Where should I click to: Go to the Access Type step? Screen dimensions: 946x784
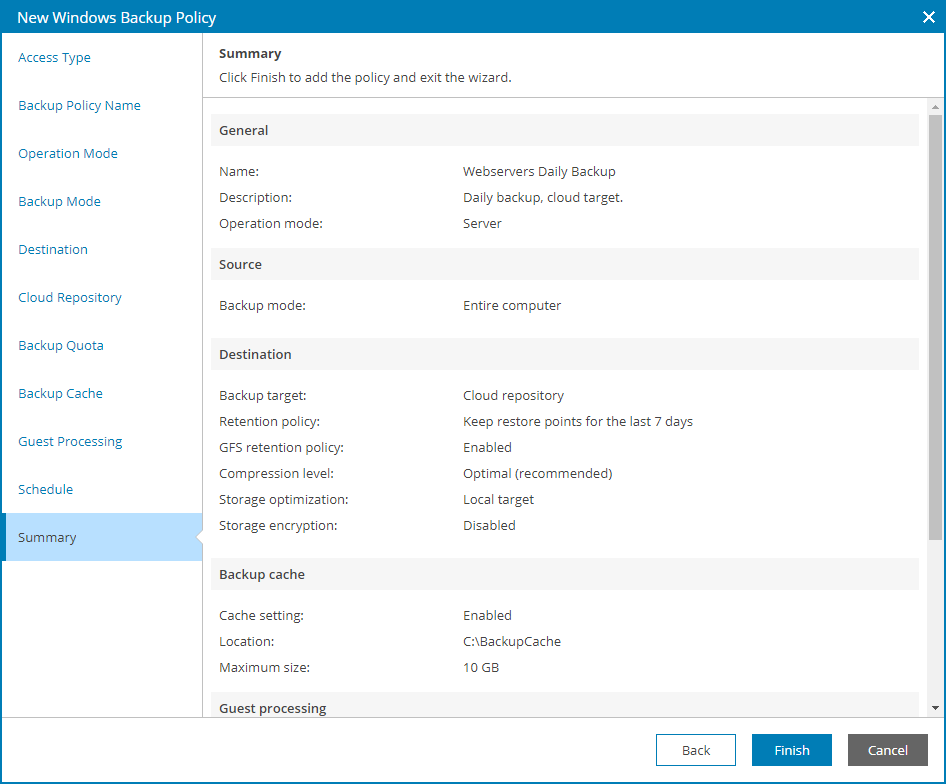pyautogui.click(x=55, y=58)
